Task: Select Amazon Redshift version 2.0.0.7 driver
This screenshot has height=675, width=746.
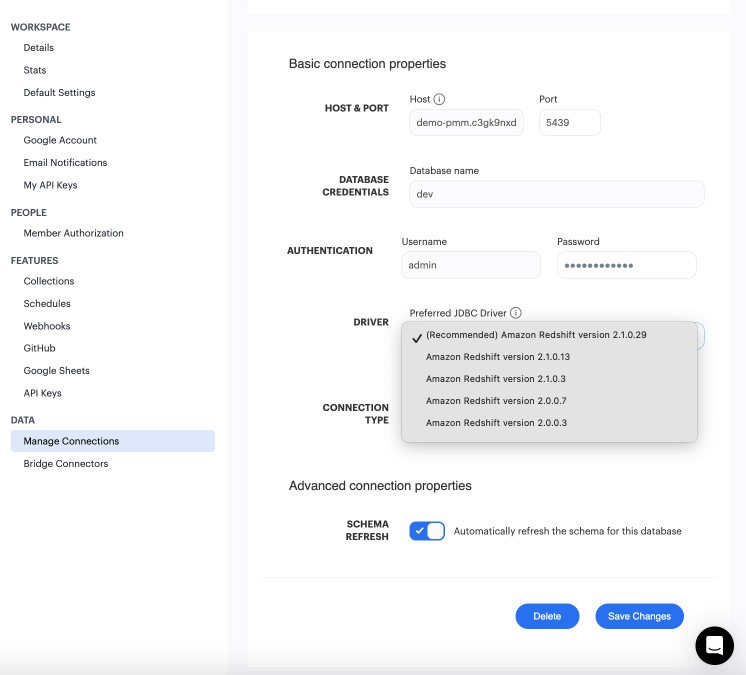Action: [495, 401]
